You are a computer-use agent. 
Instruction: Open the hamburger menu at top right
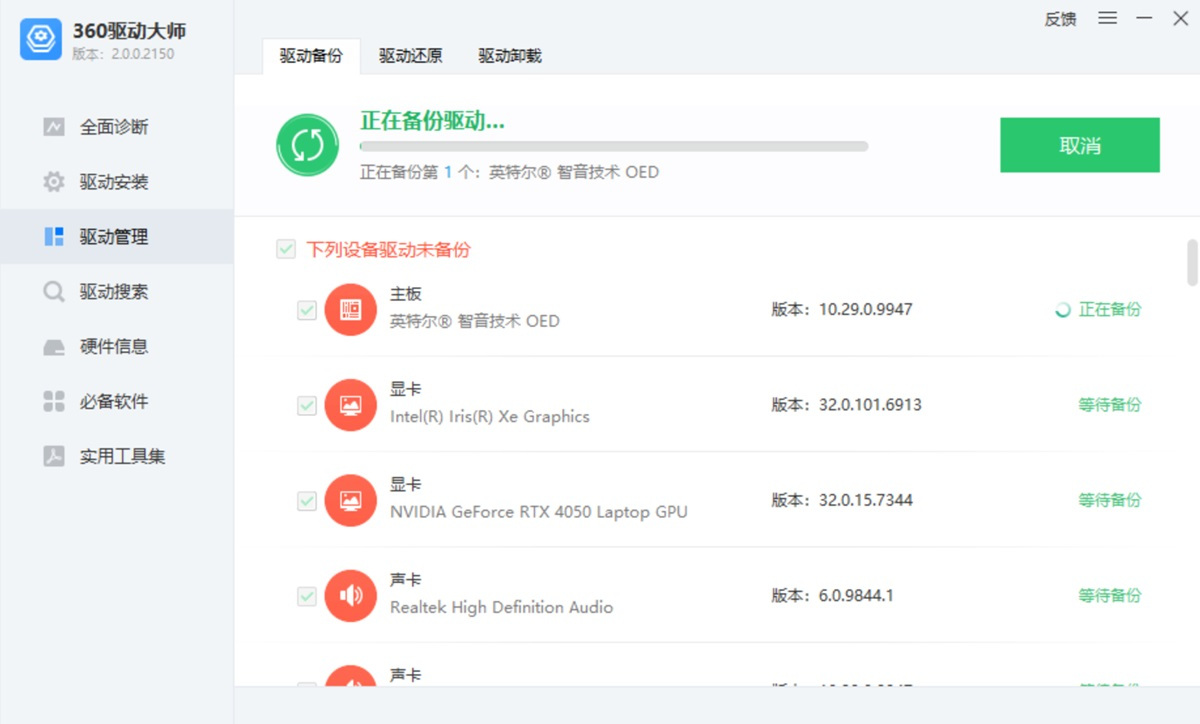coord(1107,18)
